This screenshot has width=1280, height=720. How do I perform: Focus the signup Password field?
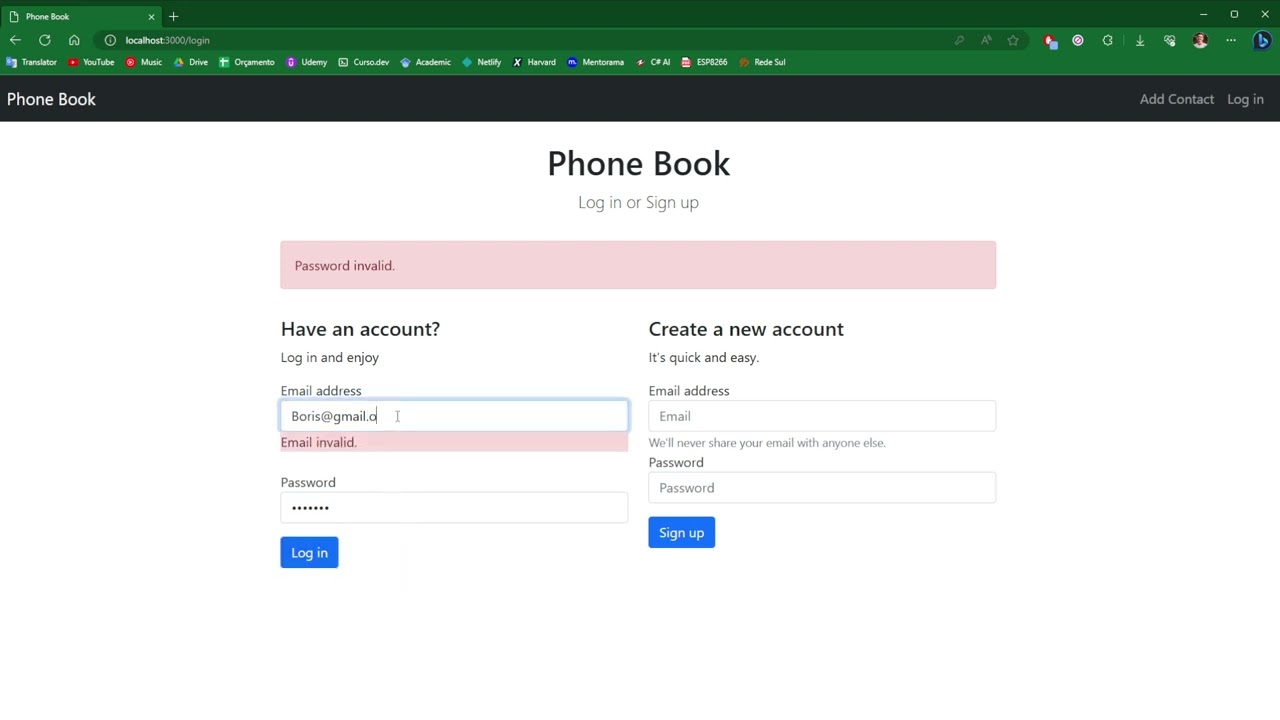point(822,488)
